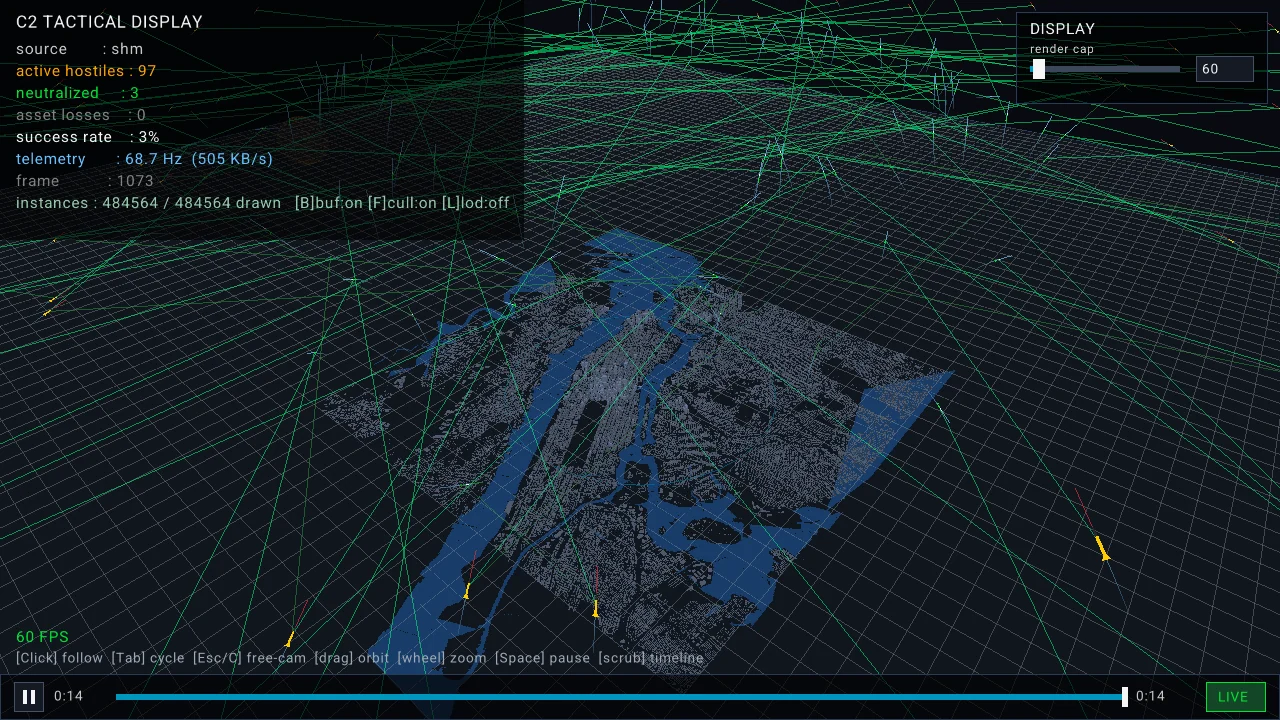Click the render cap slider handle
This screenshot has width=1280, height=720.
click(1039, 69)
